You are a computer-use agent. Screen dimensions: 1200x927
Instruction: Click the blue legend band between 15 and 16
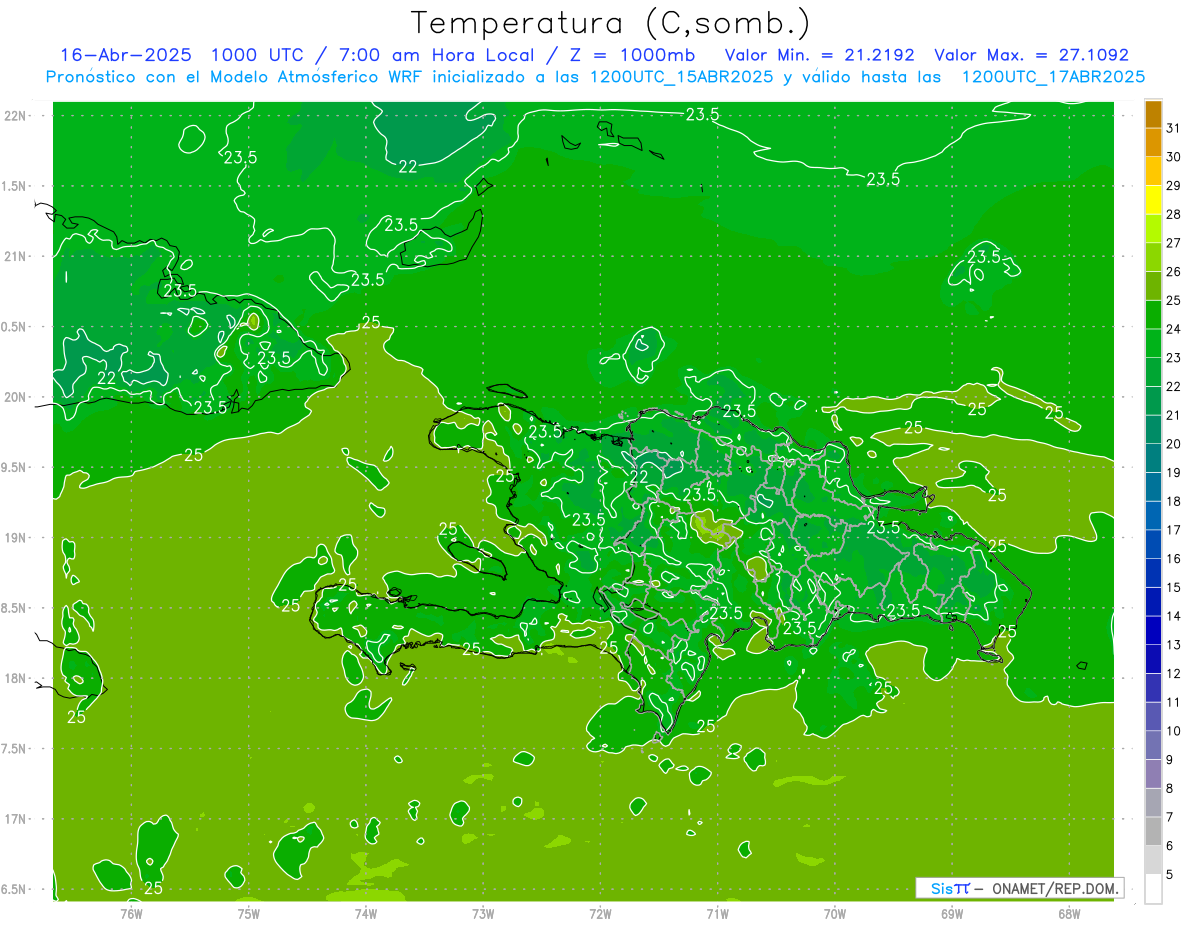click(1153, 572)
